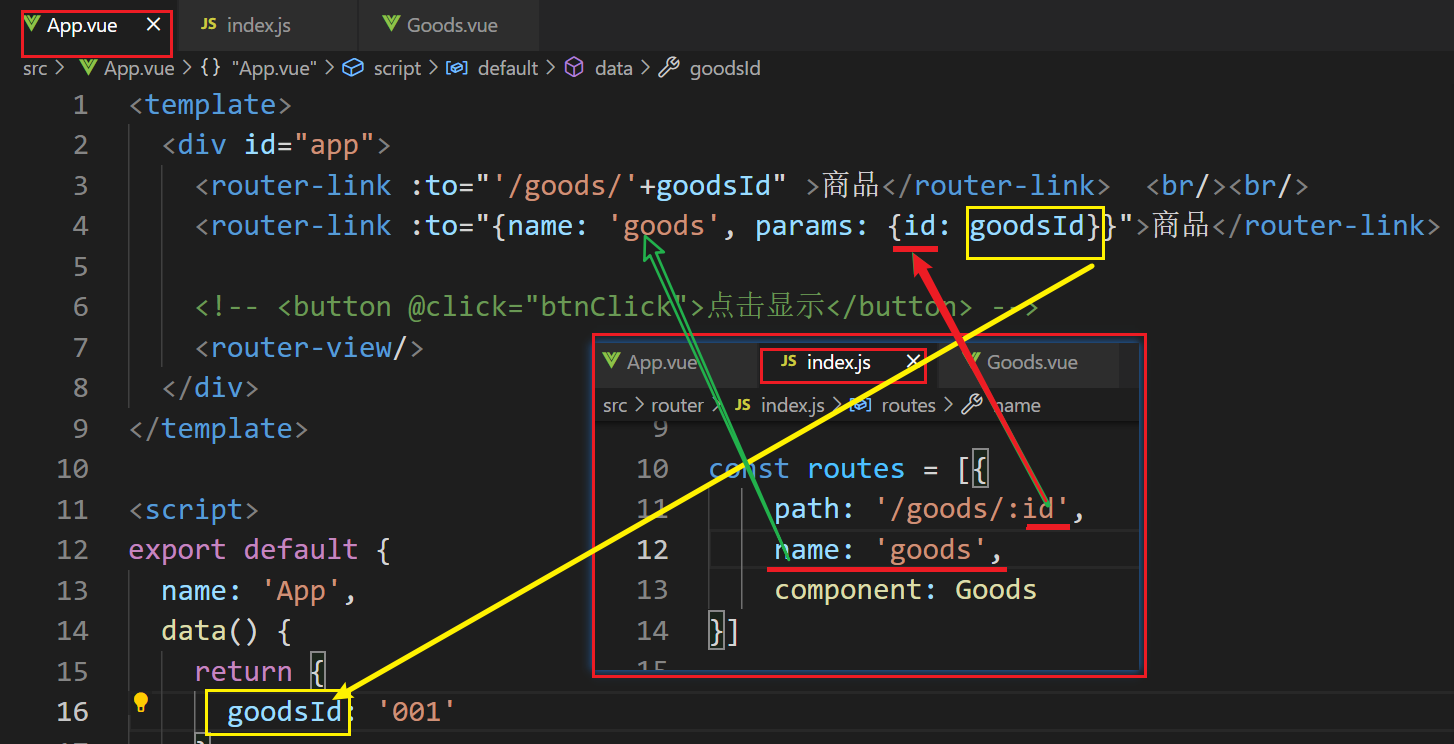1454x744 pixels.
Task: Open the goodsId breadcrumb segment
Action: [x=725, y=68]
